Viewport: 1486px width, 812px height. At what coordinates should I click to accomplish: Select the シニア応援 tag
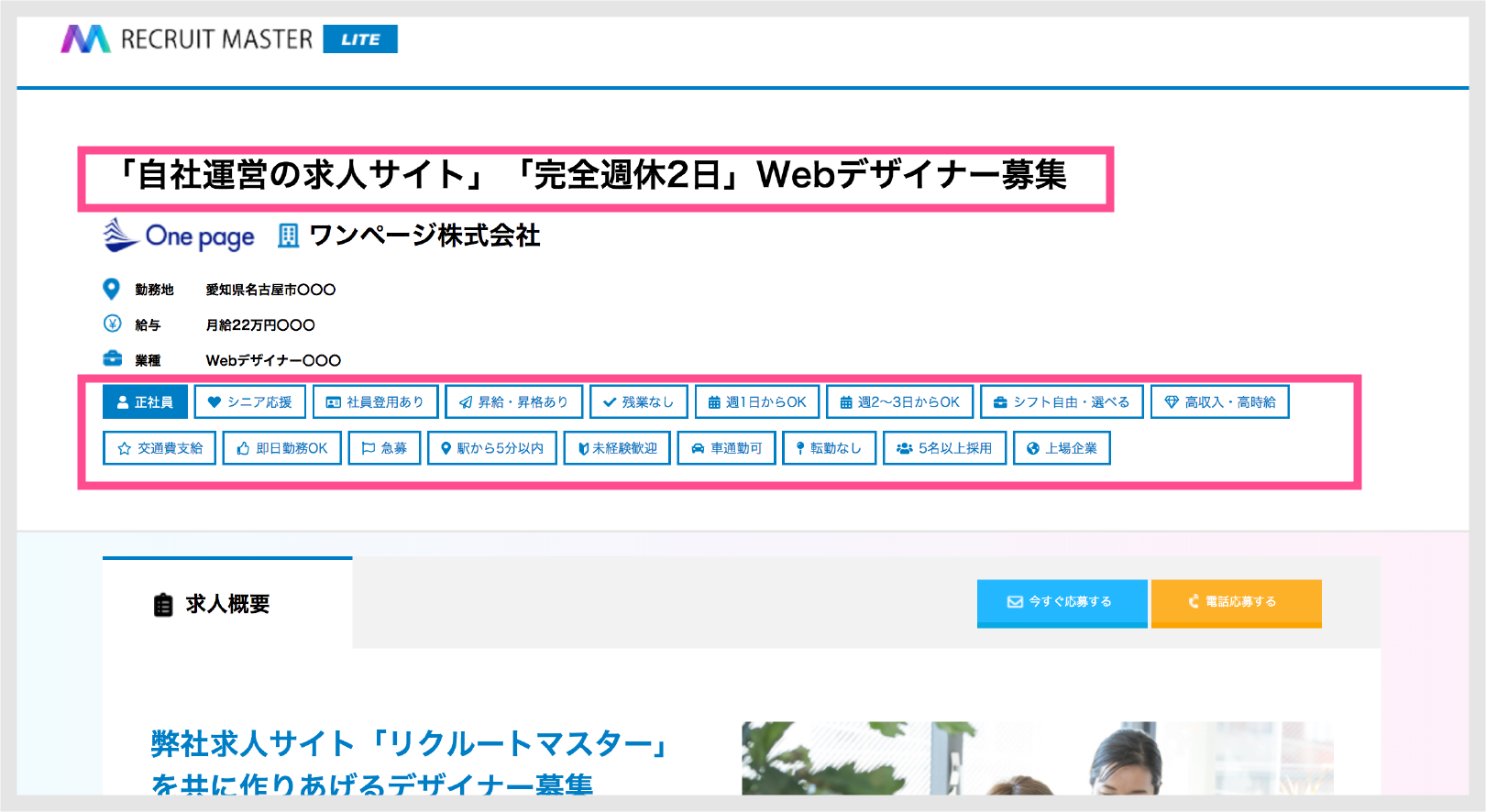click(249, 402)
